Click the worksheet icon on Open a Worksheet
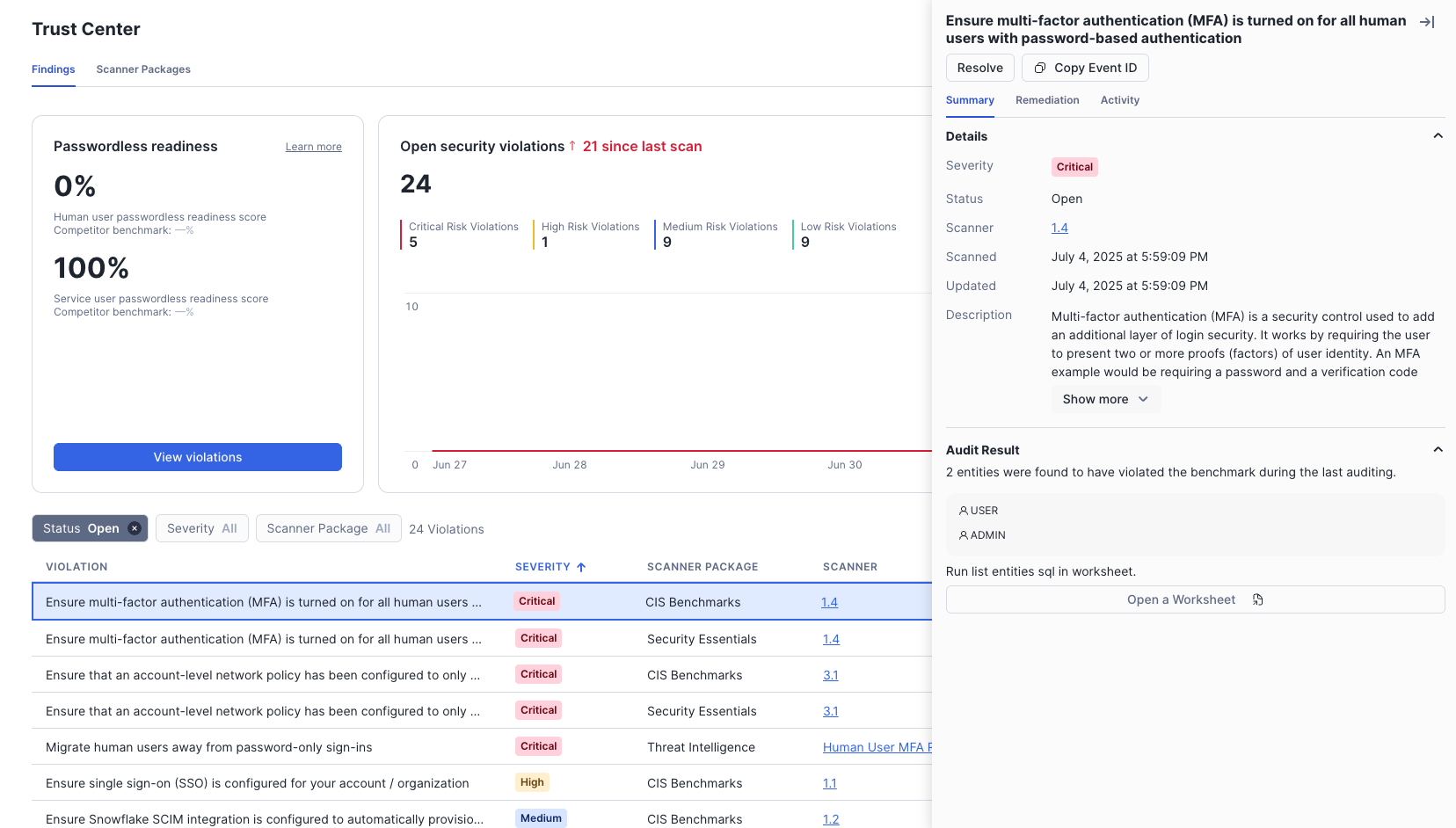 1257,599
